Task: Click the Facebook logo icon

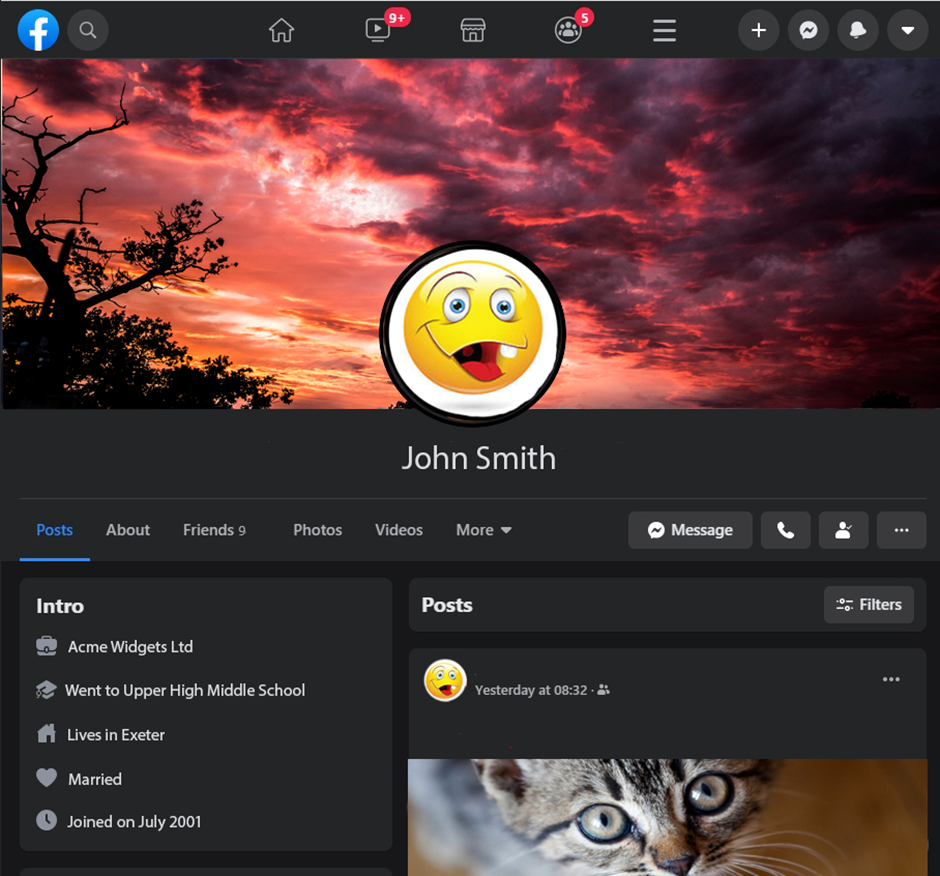Action: [x=38, y=31]
